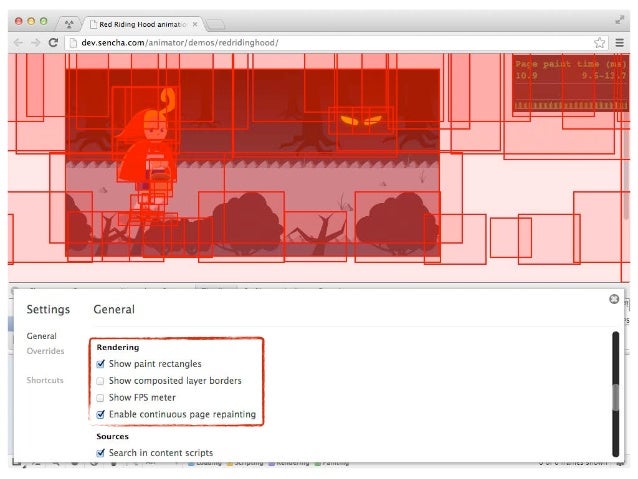
Task: Click the "Settings" title text
Action: (48, 309)
